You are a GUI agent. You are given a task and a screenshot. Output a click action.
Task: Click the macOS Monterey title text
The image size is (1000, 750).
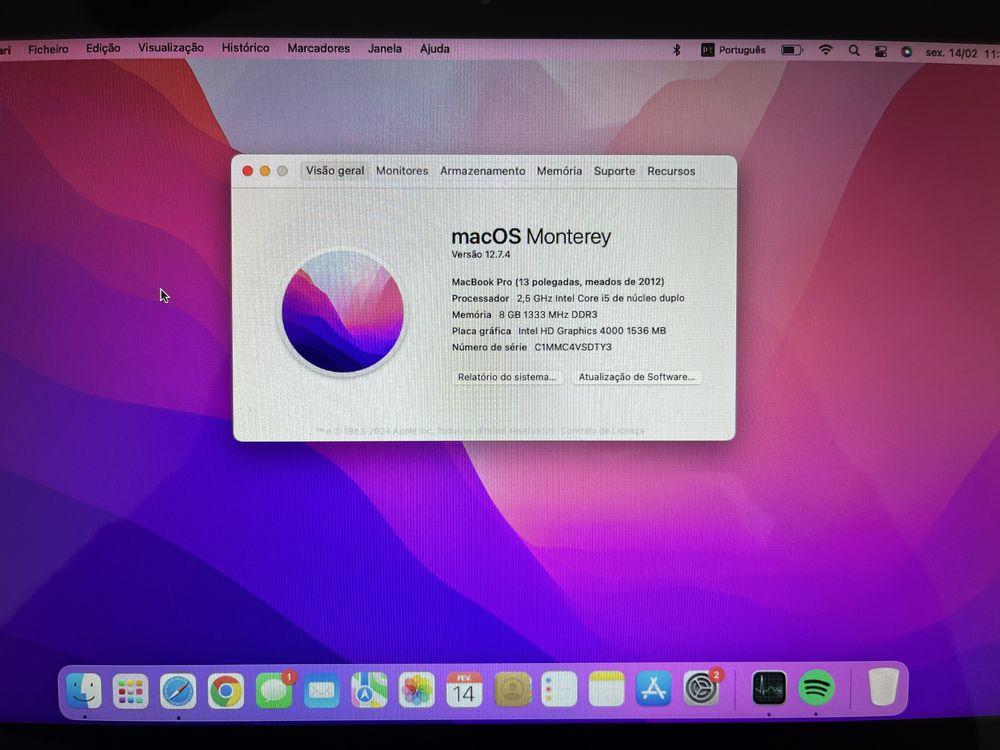click(531, 236)
